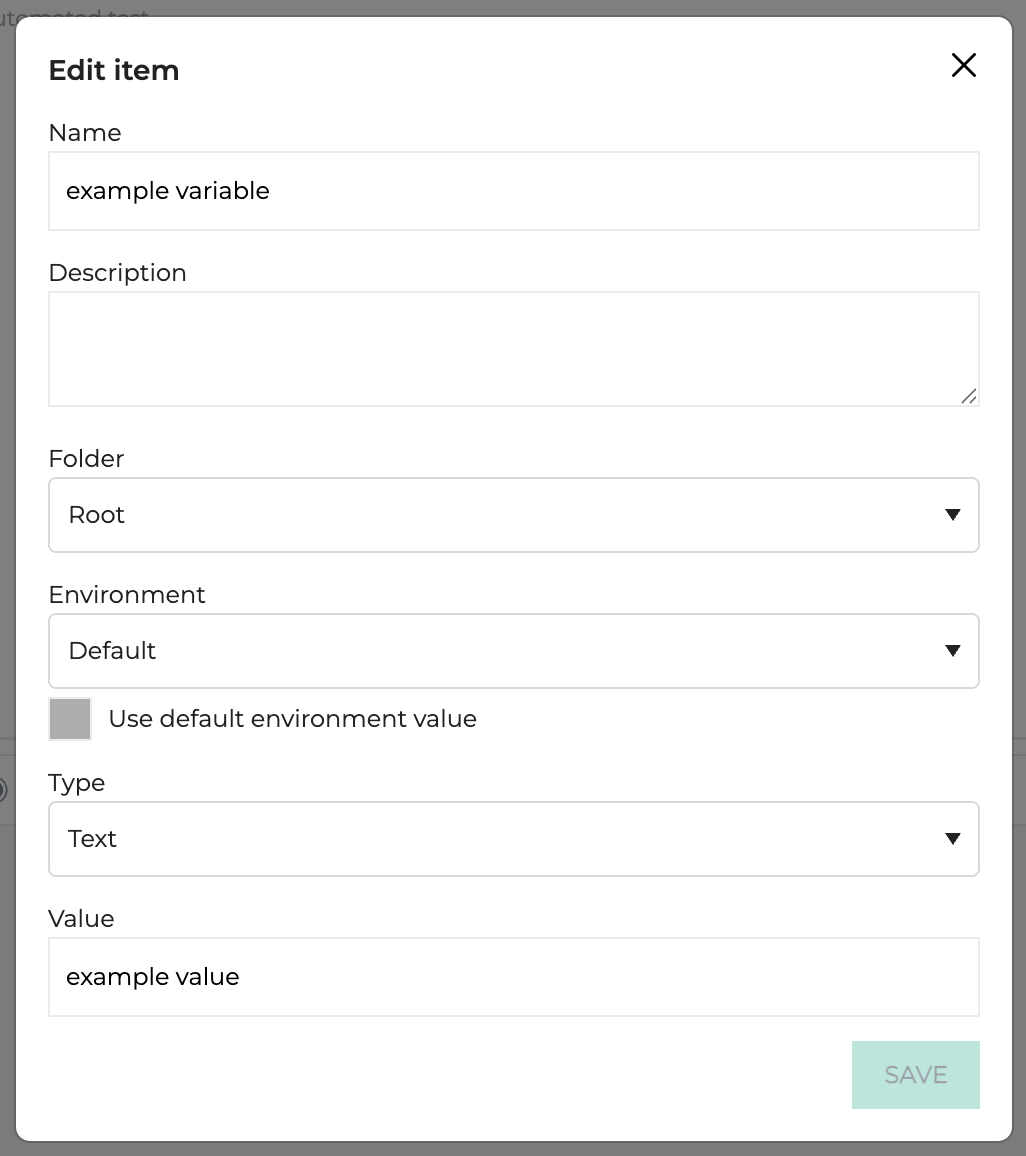The width and height of the screenshot is (1026, 1156).
Task: Click the triangle arrow in the Environment dropdown
Action: pyautogui.click(x=952, y=650)
